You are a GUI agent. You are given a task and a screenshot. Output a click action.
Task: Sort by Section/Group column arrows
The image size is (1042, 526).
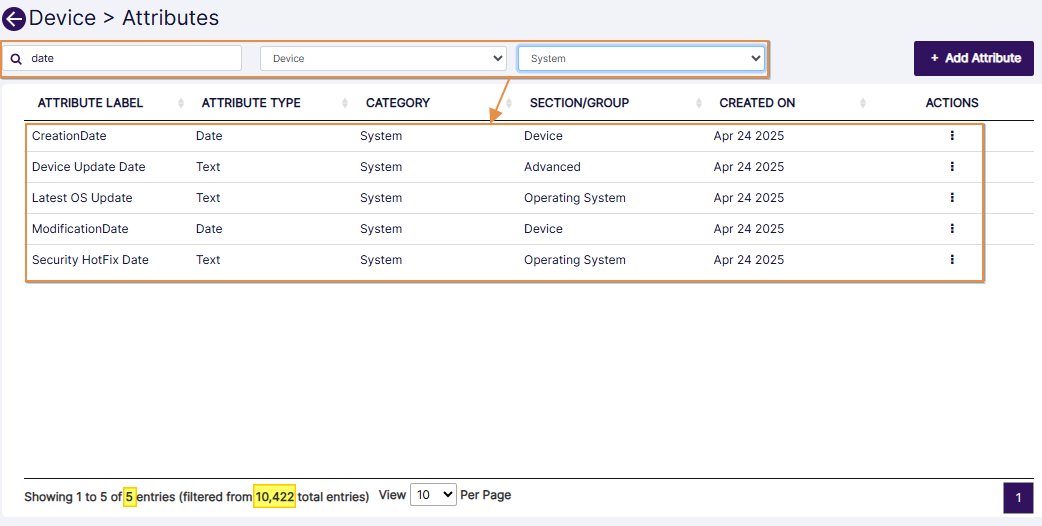point(698,103)
